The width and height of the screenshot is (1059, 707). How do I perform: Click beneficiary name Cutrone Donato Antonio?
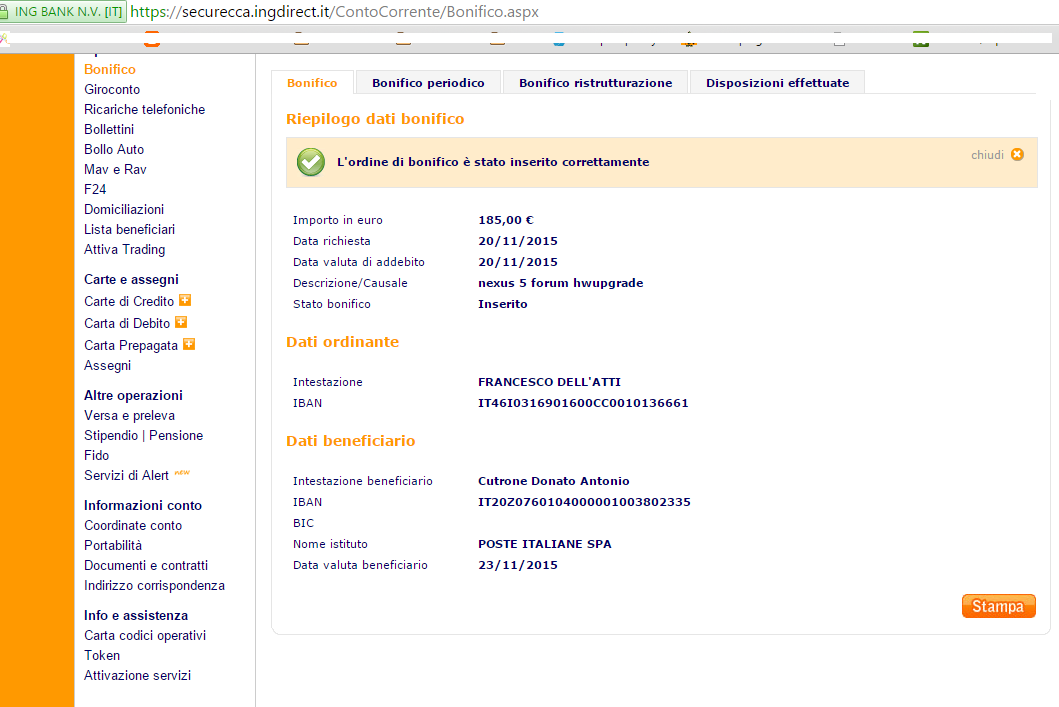554,481
